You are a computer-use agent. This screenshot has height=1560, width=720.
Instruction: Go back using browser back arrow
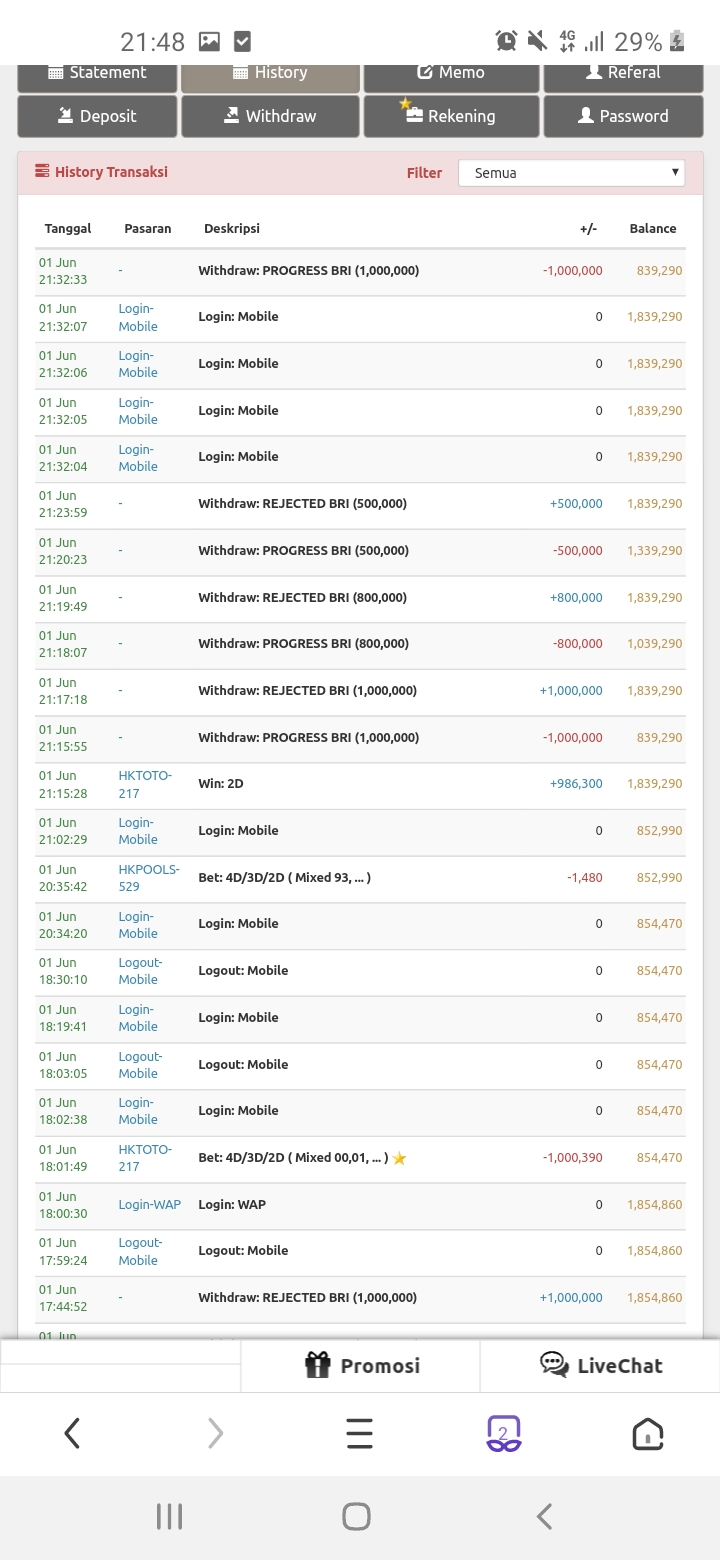[72, 1434]
